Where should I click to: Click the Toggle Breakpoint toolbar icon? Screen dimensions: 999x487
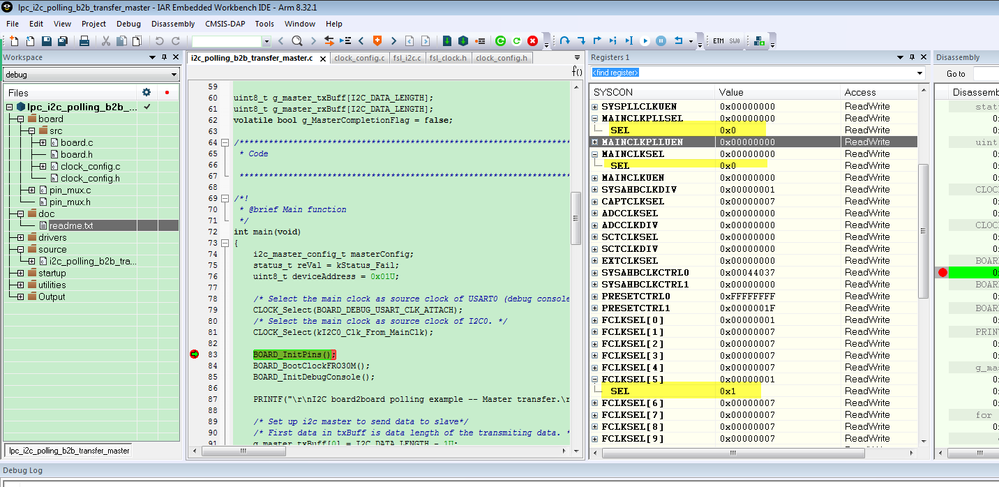pyautogui.click(x=479, y=41)
